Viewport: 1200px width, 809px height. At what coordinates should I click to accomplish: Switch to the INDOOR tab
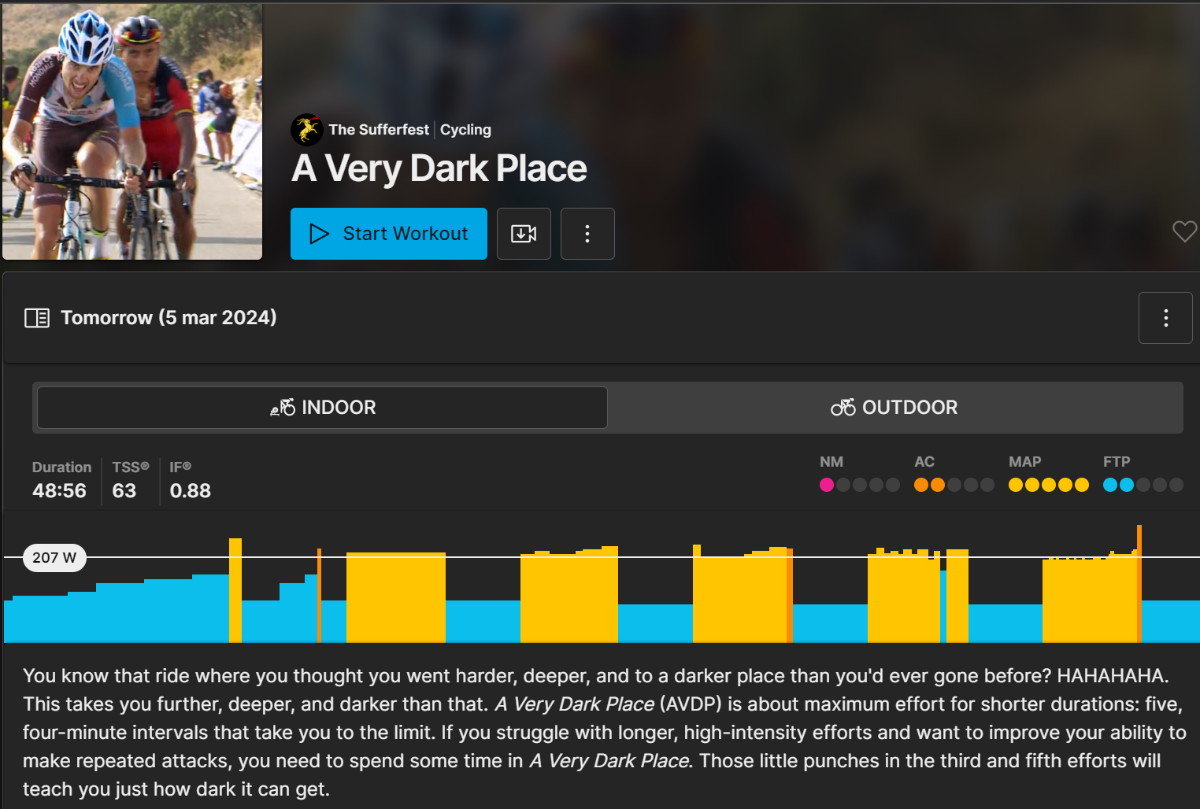click(x=322, y=407)
